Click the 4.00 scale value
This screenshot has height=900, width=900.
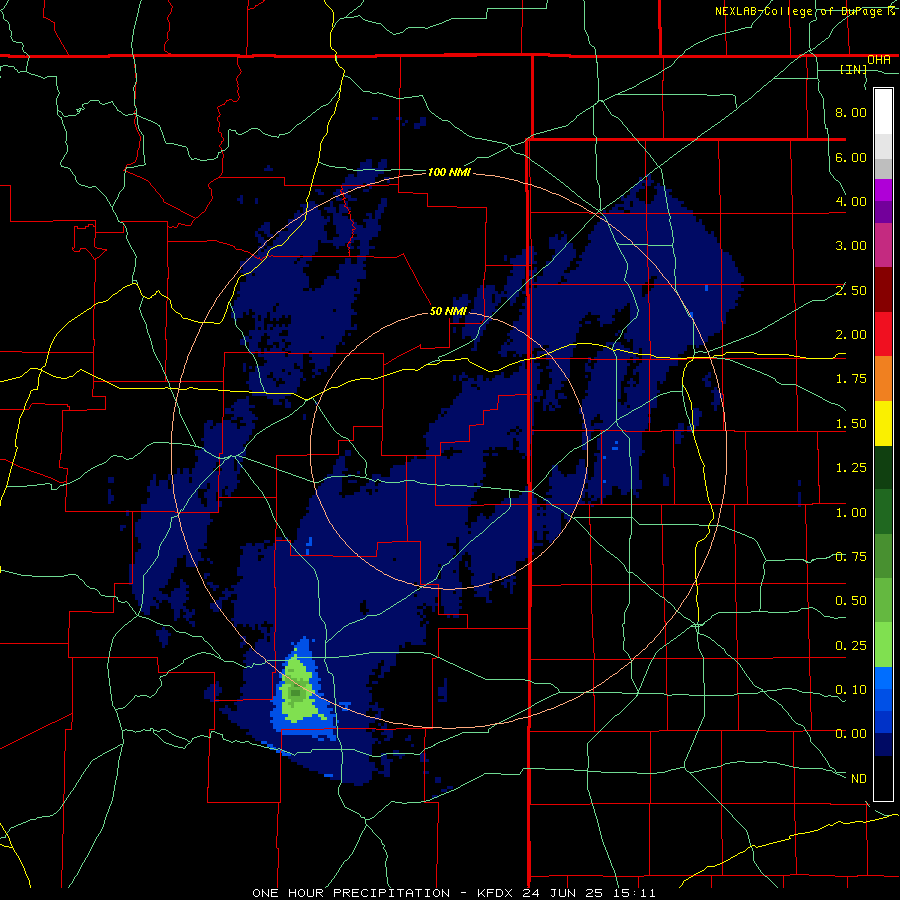tap(851, 201)
